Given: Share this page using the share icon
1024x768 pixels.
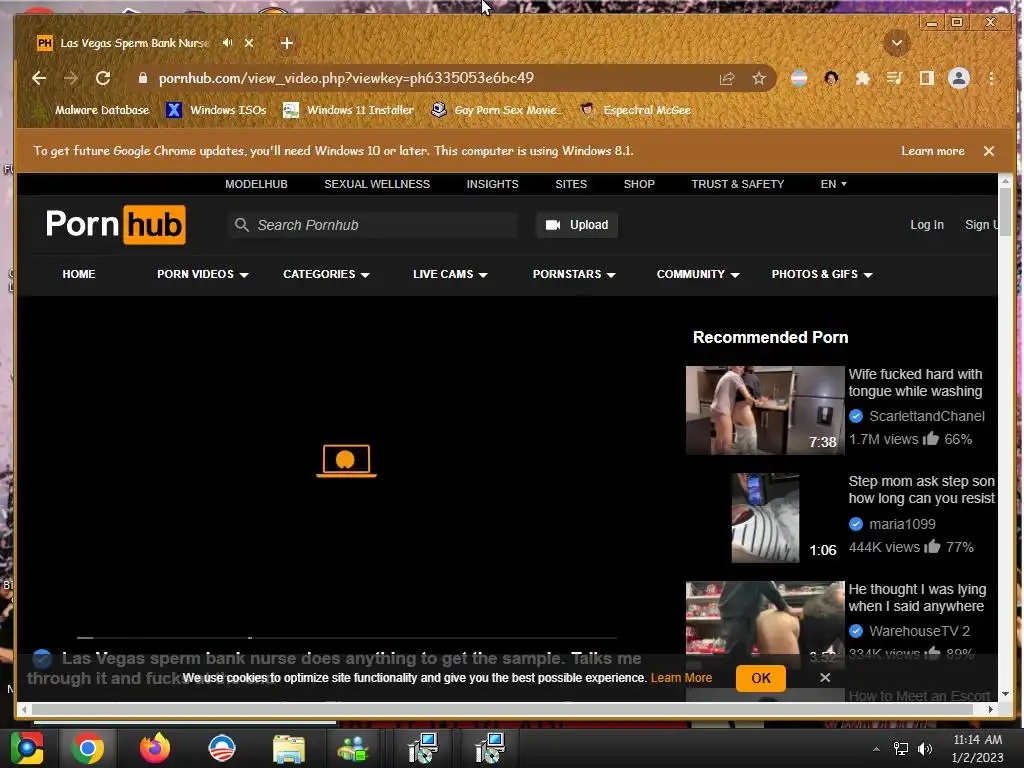Looking at the screenshot, I should [x=727, y=78].
